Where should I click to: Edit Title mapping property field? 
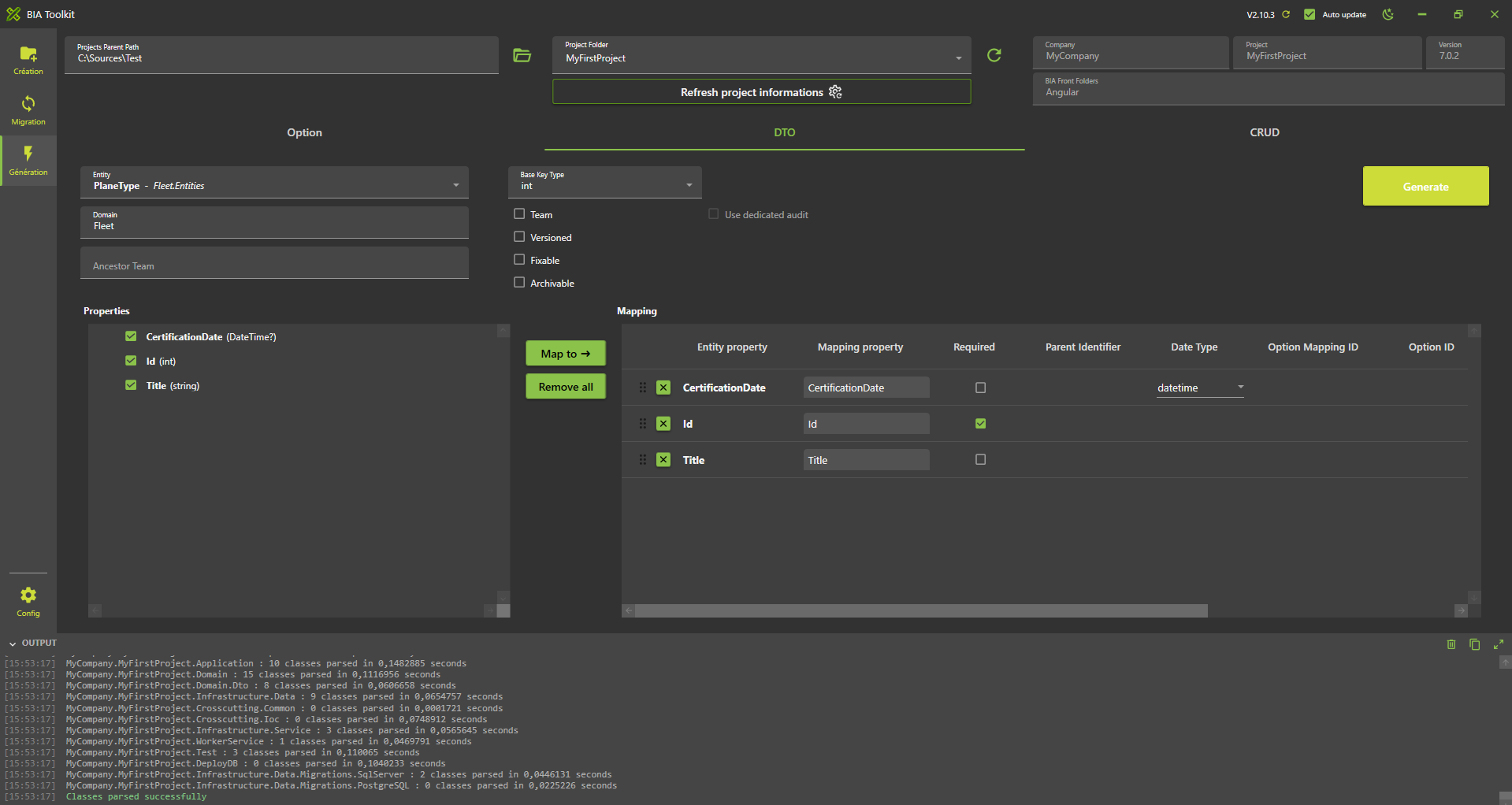point(867,460)
